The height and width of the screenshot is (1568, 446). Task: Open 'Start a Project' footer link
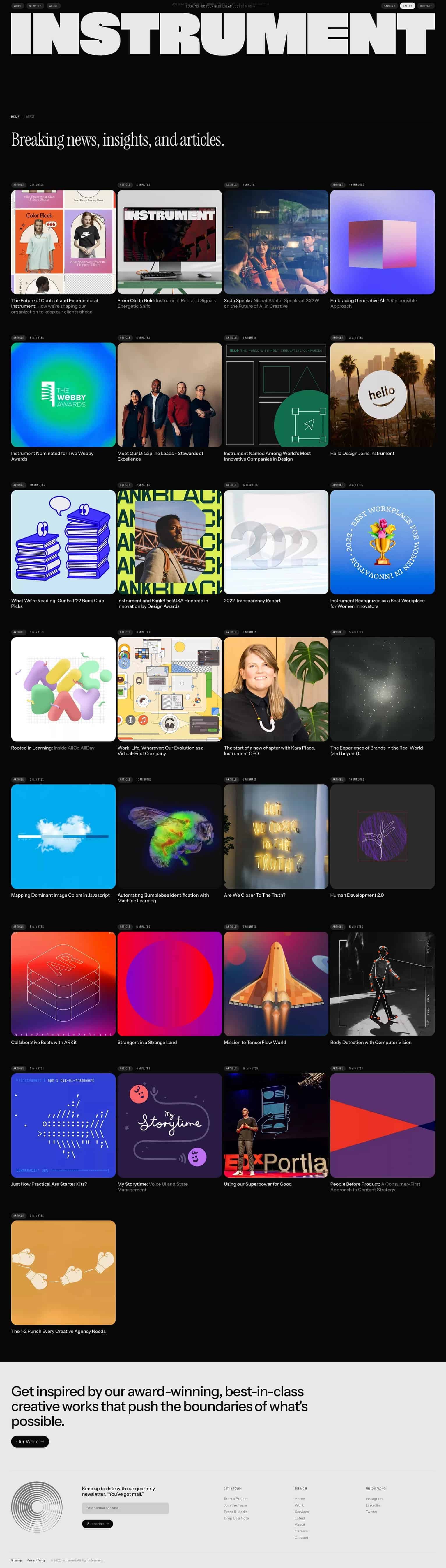(x=236, y=1499)
